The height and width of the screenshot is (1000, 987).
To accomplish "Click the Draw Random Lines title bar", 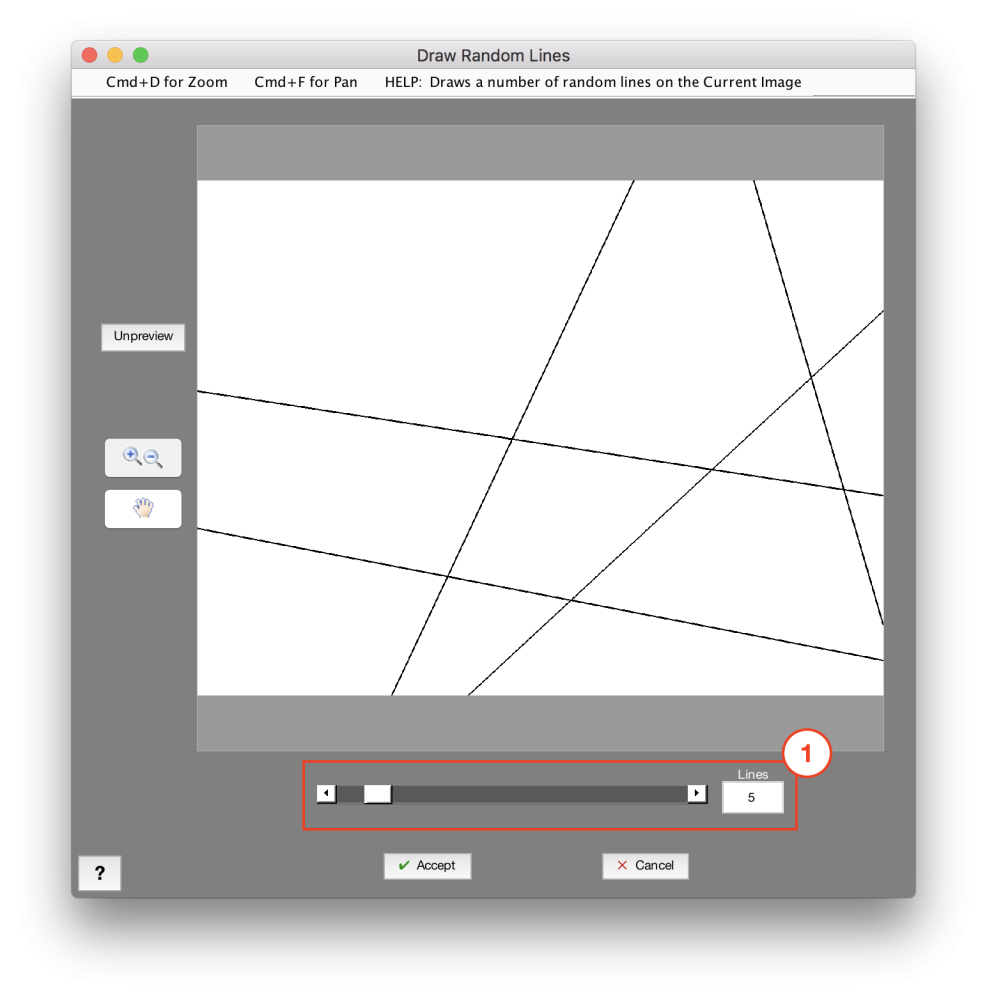I will (493, 55).
